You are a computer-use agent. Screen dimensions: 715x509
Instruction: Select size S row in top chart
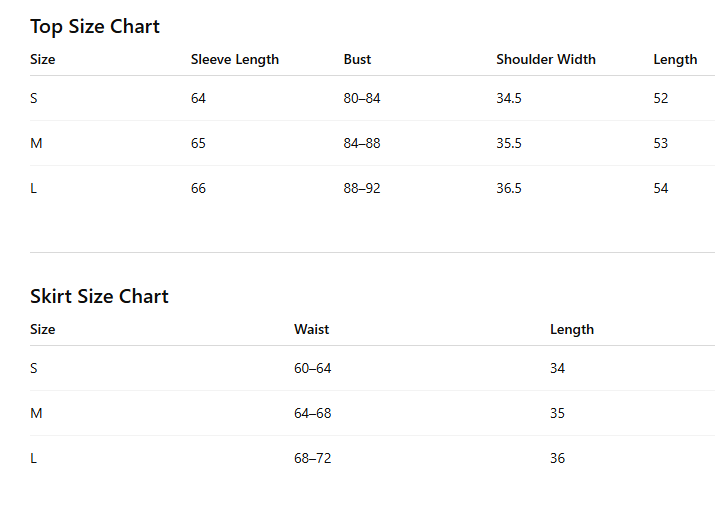coord(372,98)
